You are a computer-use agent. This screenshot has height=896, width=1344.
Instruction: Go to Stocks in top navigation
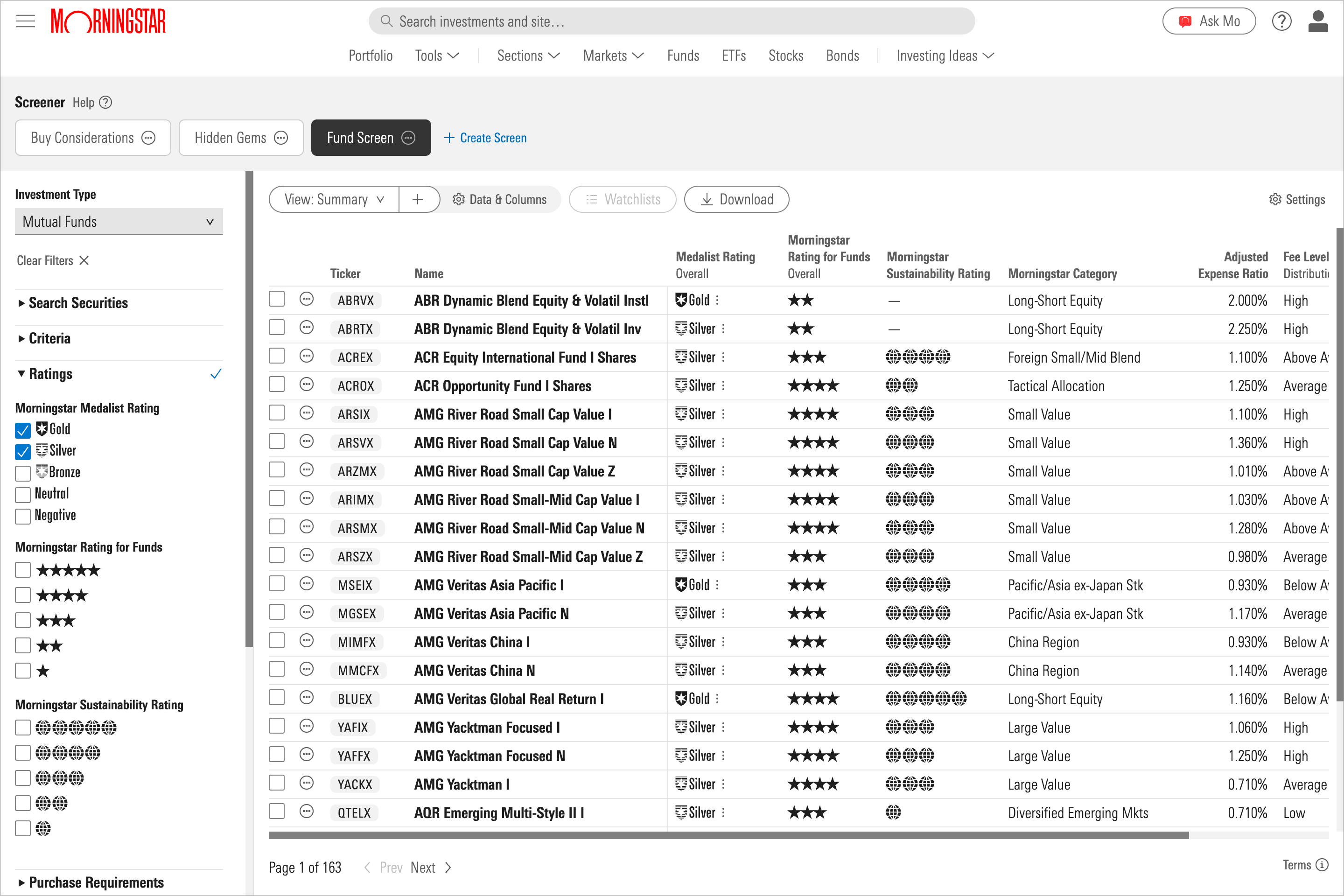tap(786, 56)
